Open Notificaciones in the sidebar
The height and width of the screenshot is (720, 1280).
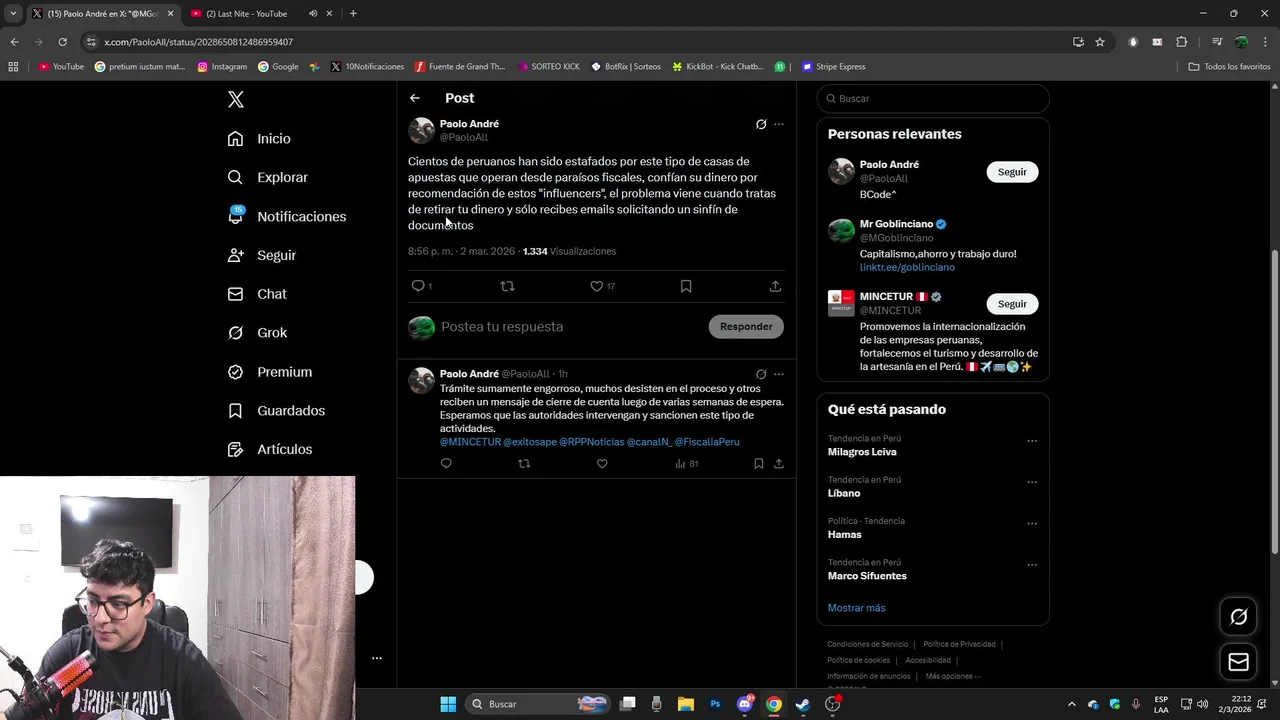[x=286, y=217]
